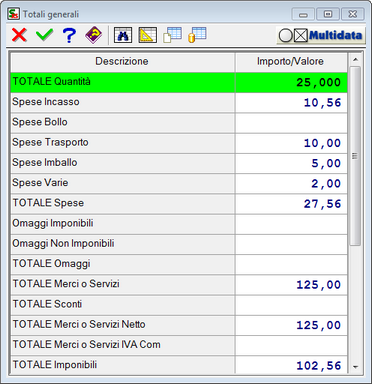This screenshot has height=384, width=372.
Task: Click the binoculars search icon
Action: click(x=123, y=35)
